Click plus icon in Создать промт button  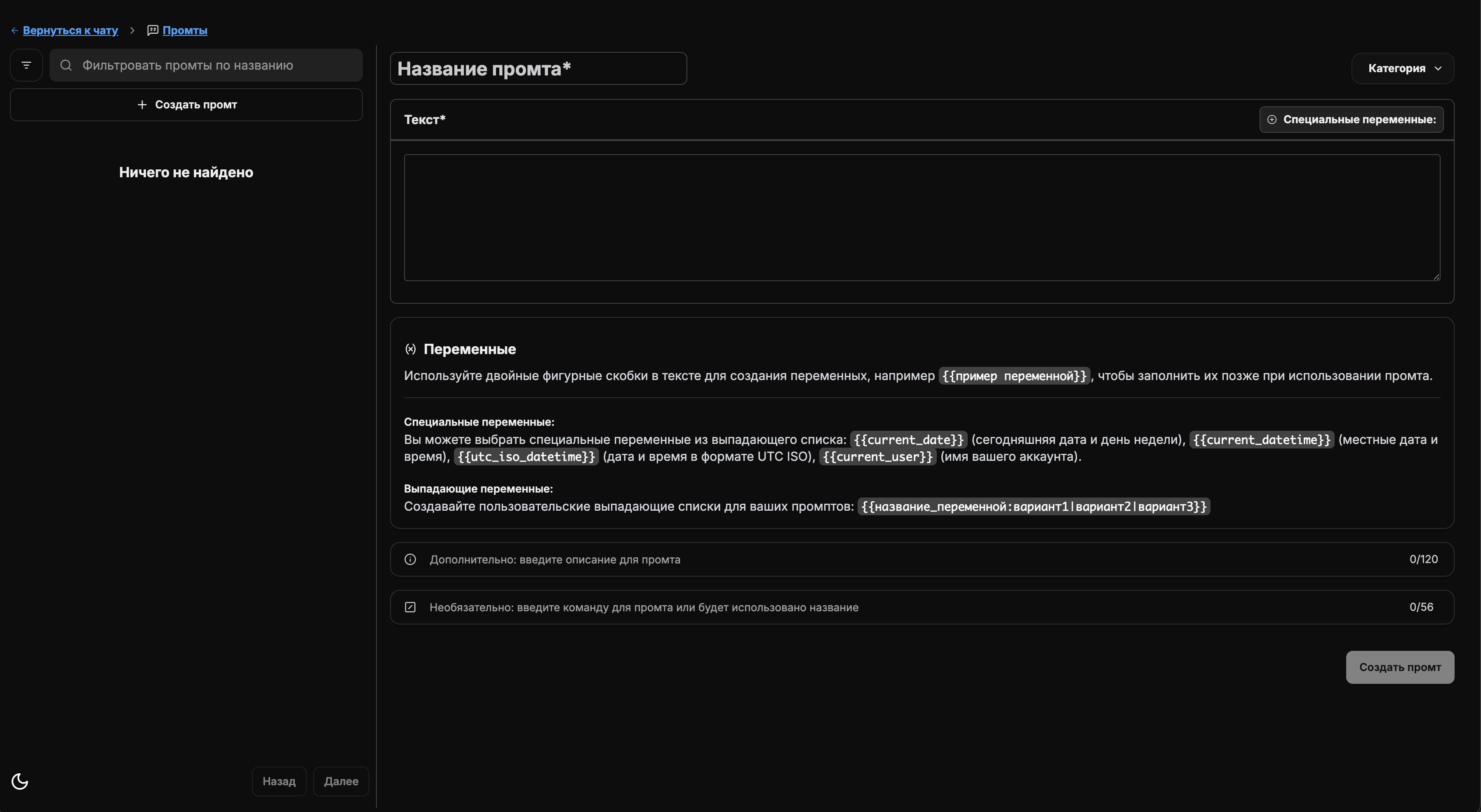pyautogui.click(x=142, y=105)
